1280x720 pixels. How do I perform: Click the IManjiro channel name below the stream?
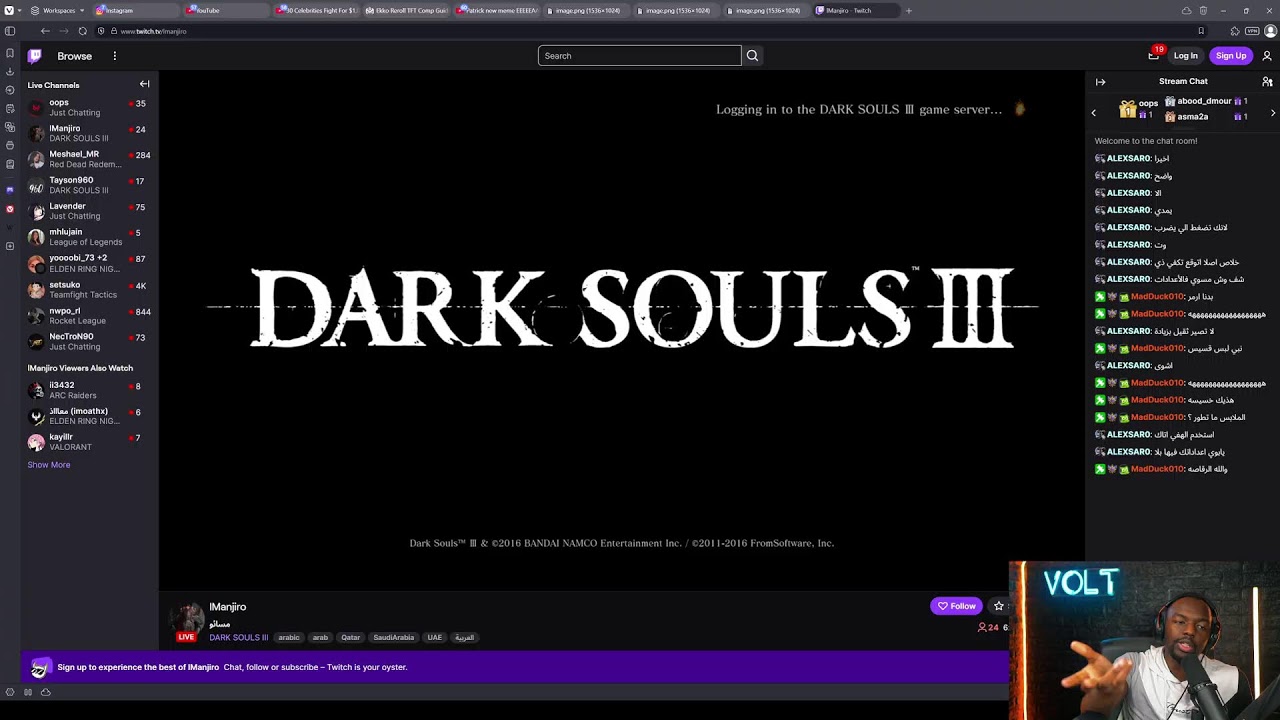tap(227, 607)
